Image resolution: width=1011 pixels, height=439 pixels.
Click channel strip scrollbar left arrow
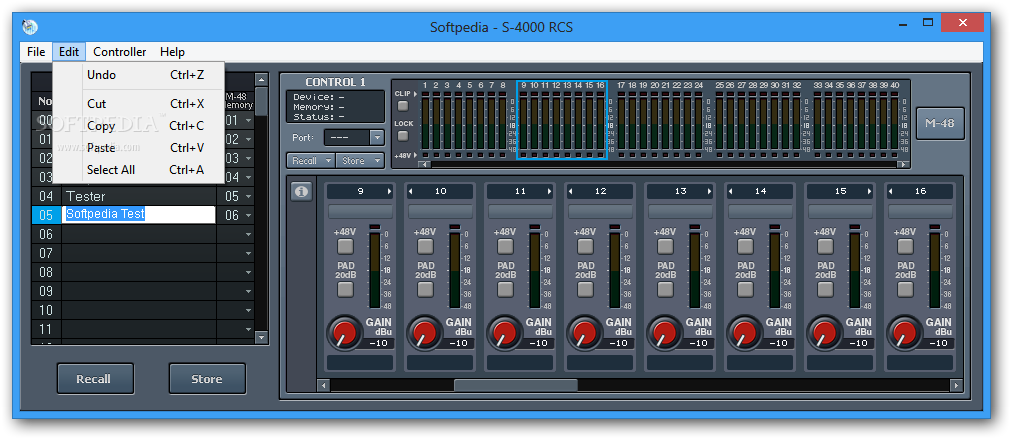tap(323, 385)
